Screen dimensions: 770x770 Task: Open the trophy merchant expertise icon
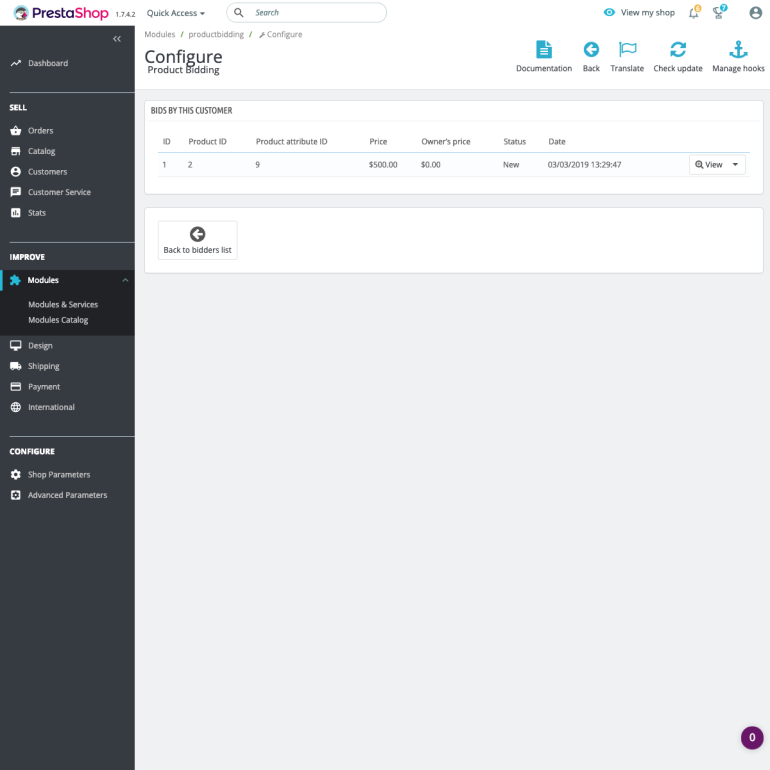pos(718,13)
